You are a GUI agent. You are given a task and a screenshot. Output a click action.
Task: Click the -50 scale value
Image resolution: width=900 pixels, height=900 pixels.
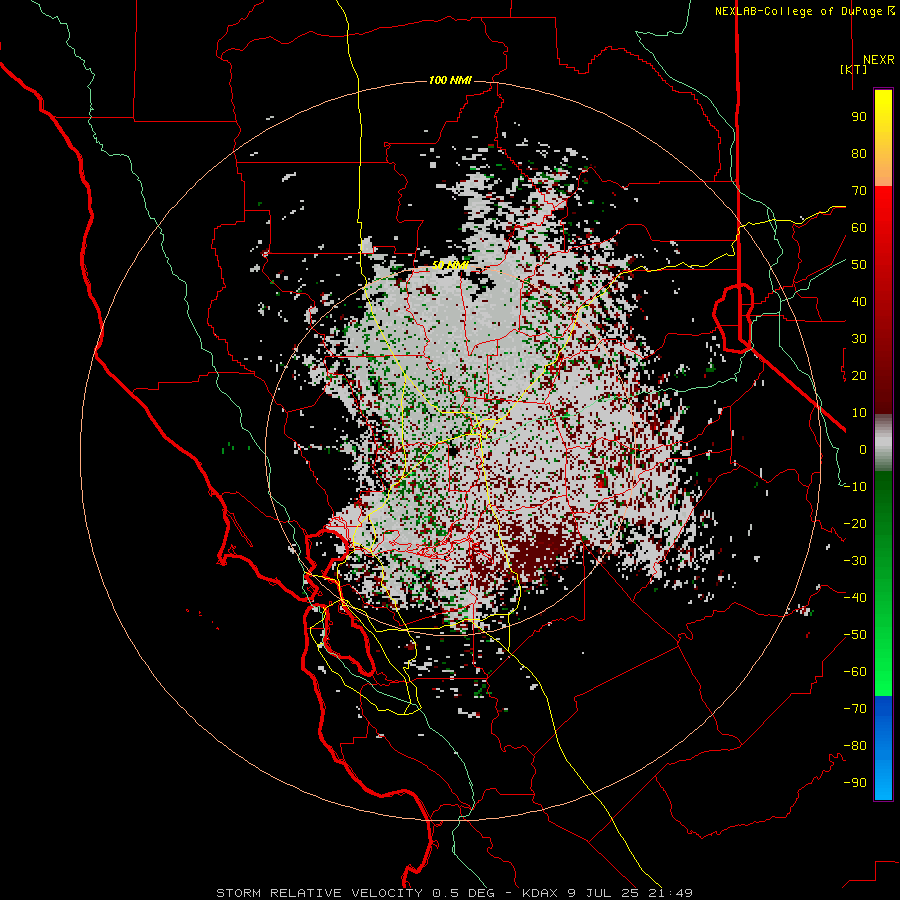[855, 635]
